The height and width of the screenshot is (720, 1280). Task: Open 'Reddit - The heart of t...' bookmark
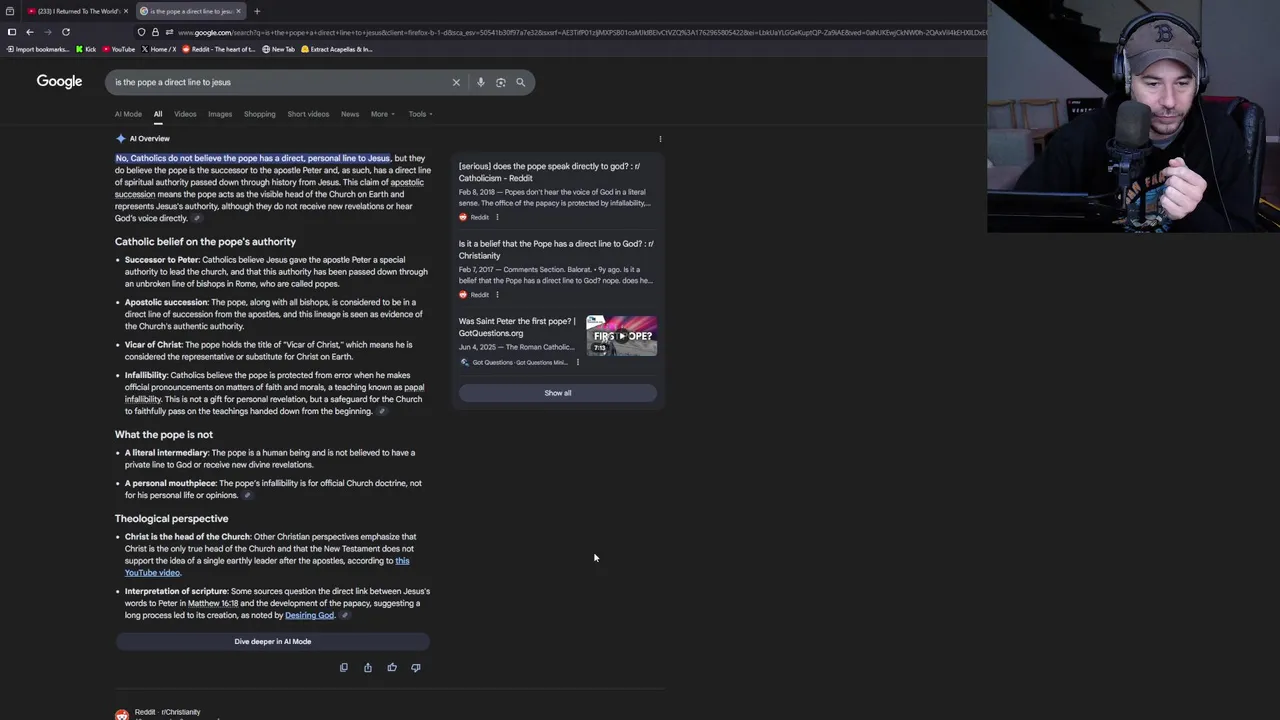tap(219, 49)
